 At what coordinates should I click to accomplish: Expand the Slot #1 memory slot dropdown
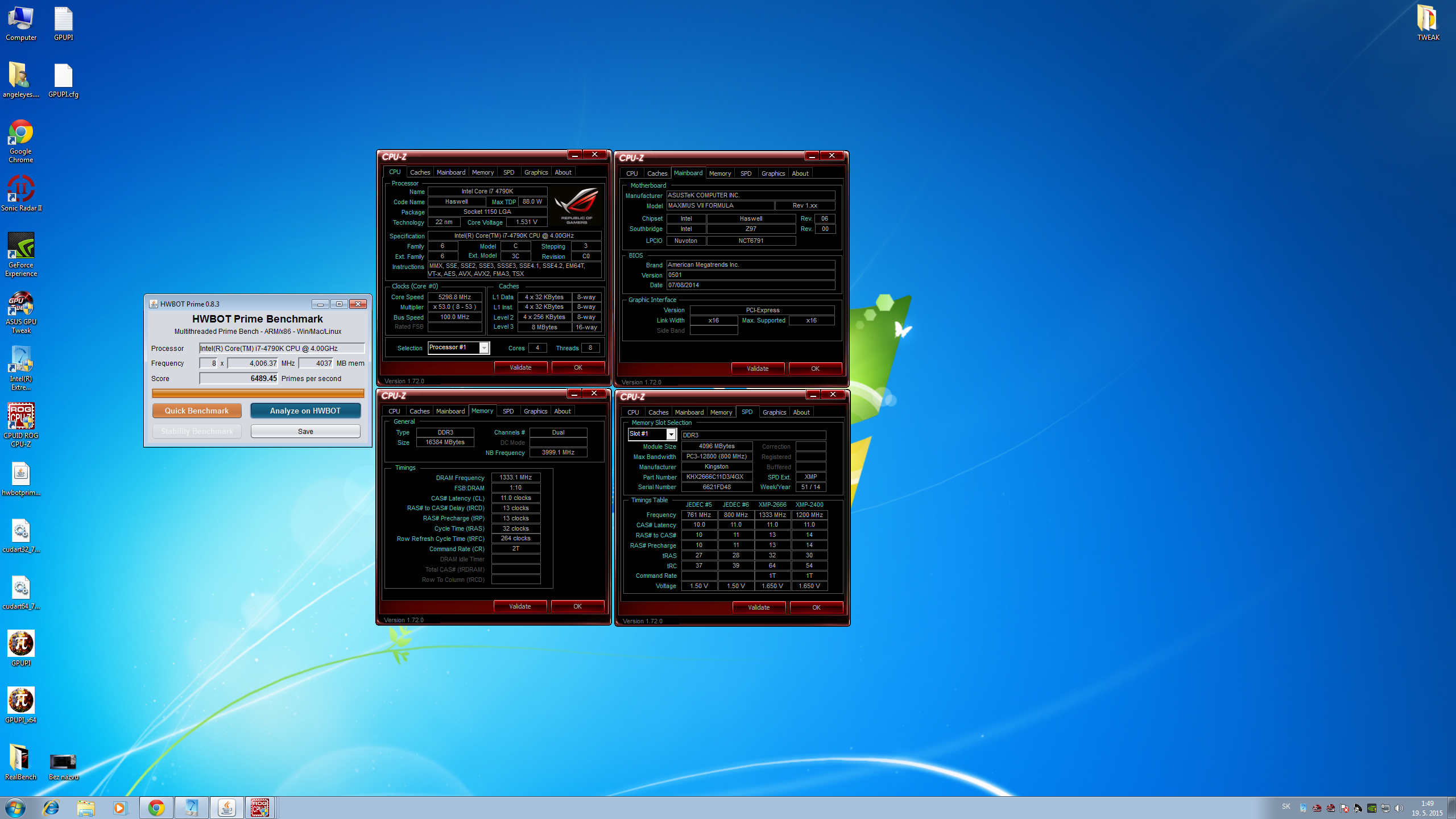click(x=671, y=434)
